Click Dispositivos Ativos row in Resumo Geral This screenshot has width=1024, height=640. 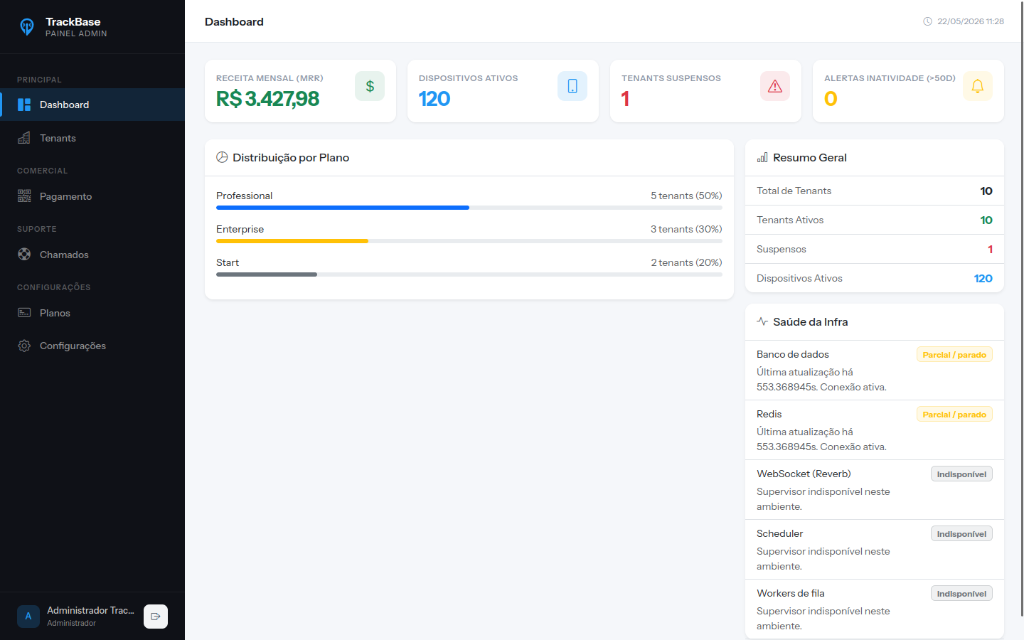[x=874, y=278]
